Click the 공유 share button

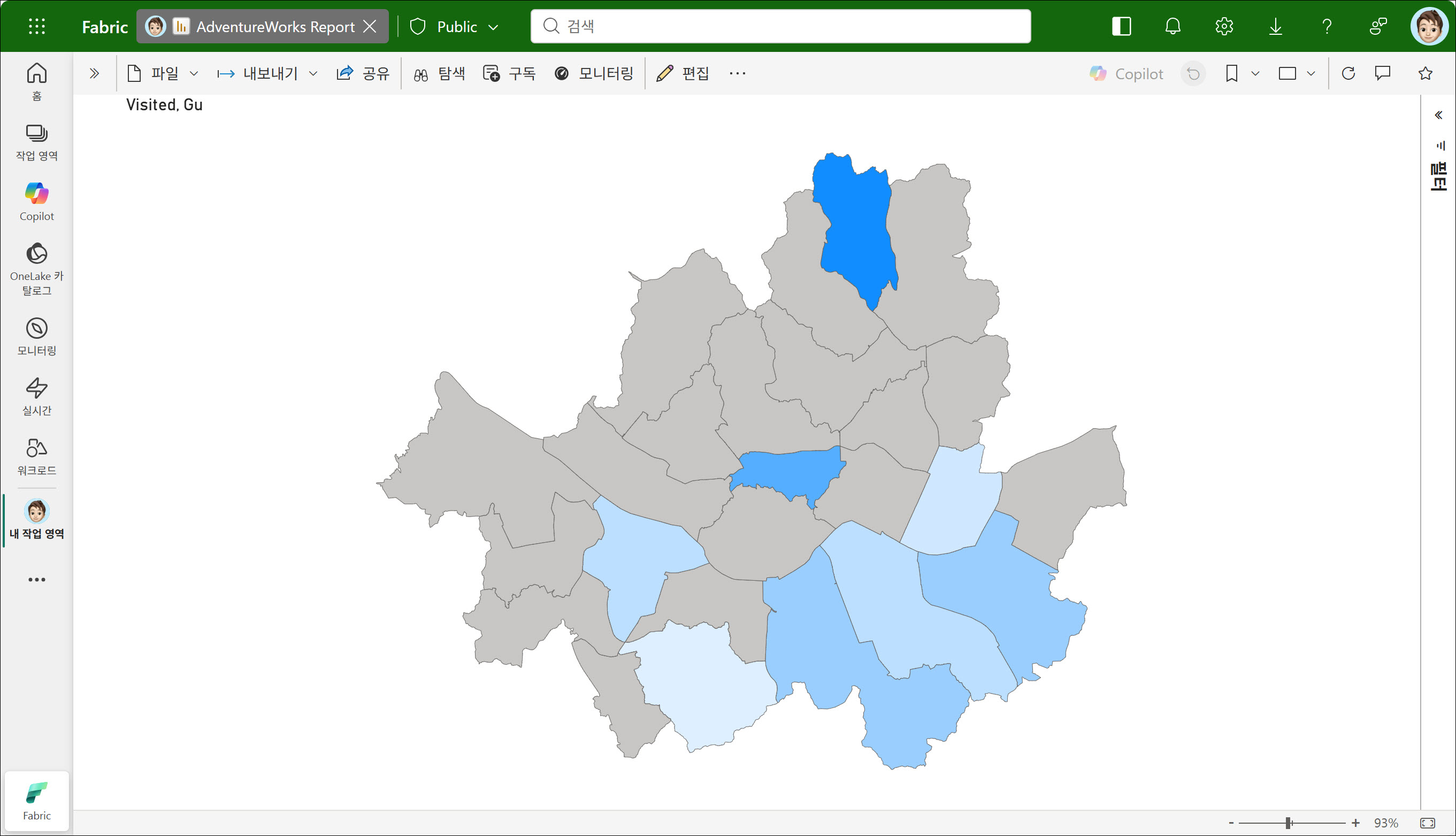(x=363, y=73)
